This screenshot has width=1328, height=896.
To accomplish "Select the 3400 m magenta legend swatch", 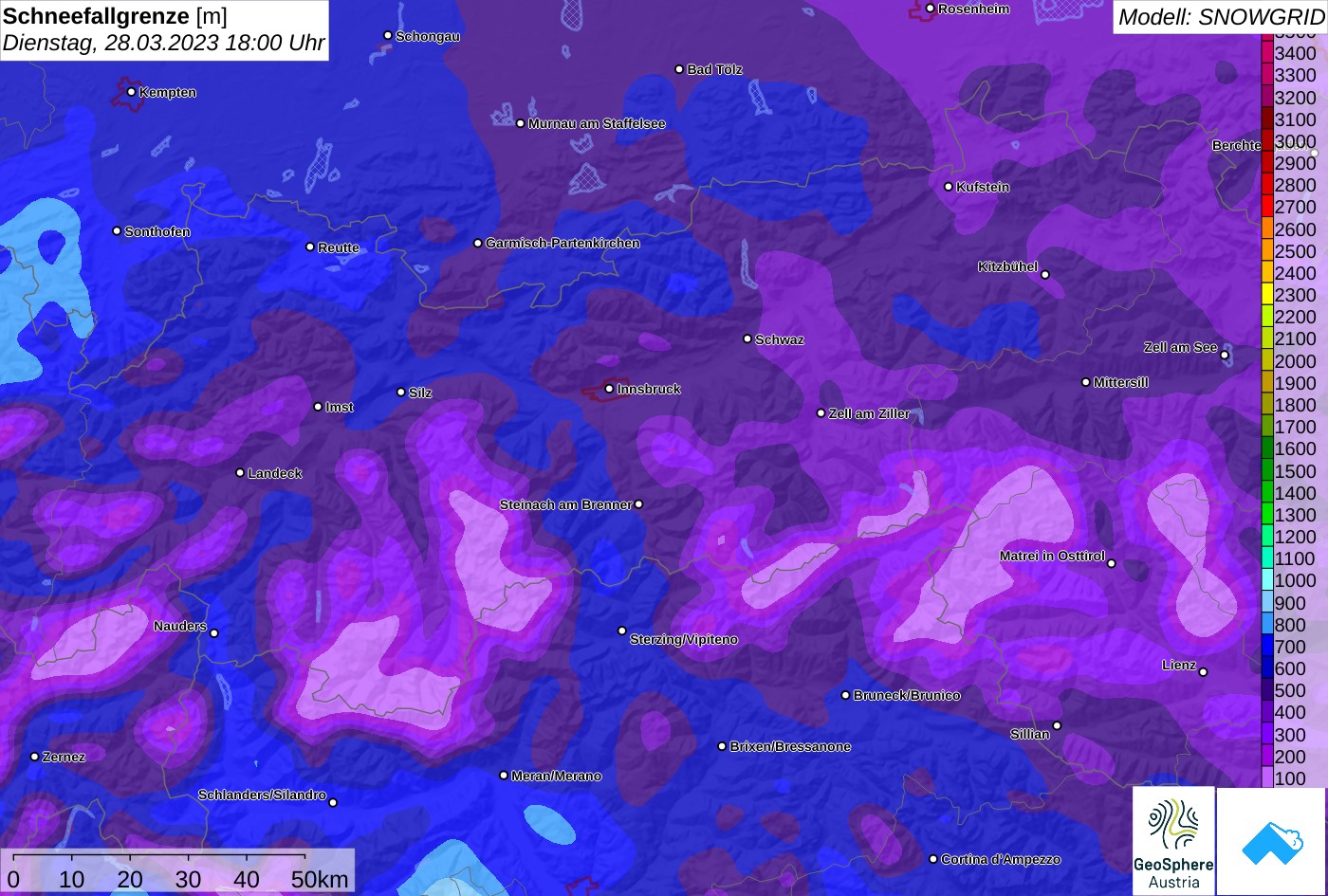I will [x=1266, y=53].
